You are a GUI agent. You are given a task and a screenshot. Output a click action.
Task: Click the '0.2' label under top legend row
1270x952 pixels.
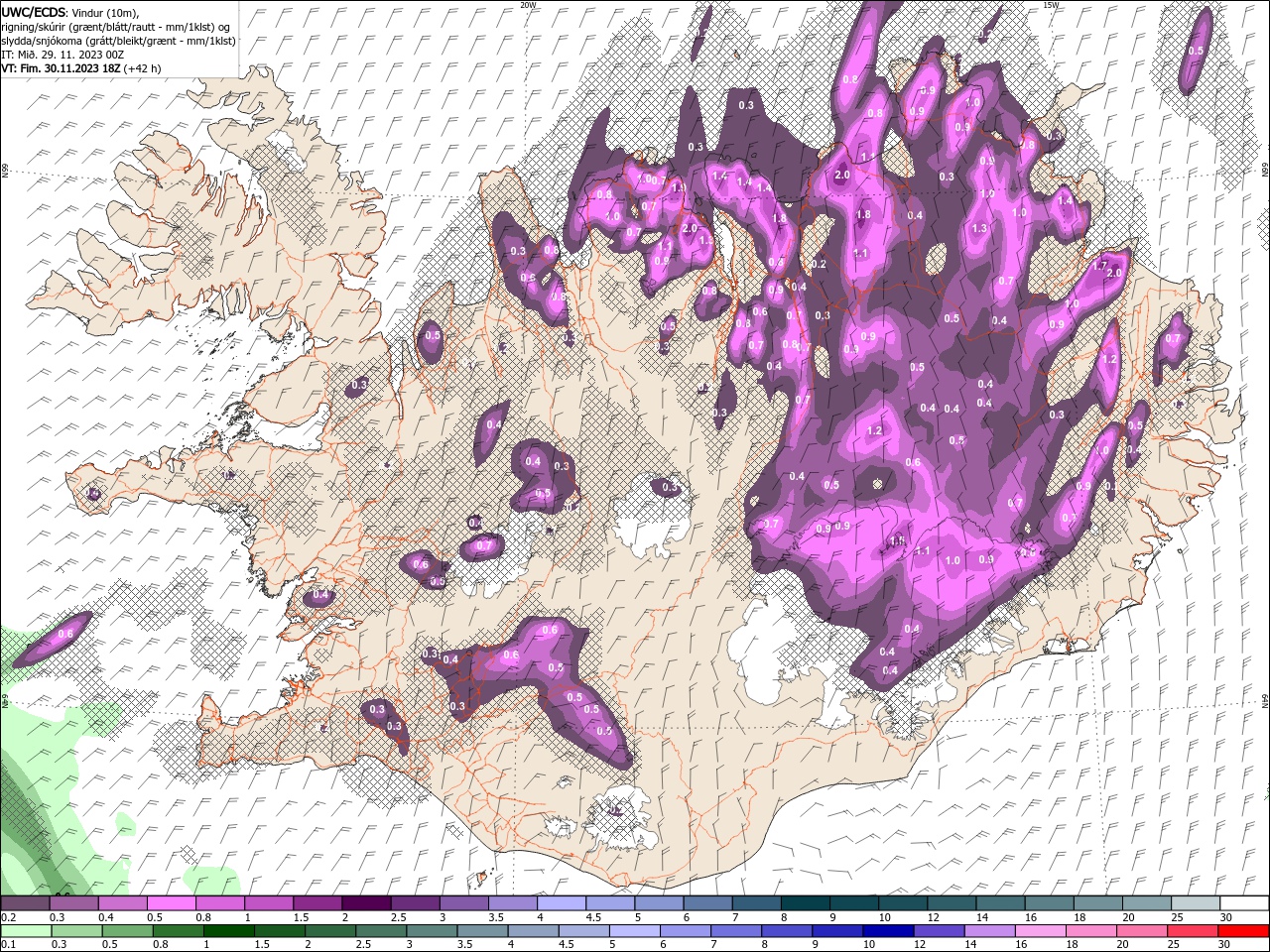(x=7, y=917)
